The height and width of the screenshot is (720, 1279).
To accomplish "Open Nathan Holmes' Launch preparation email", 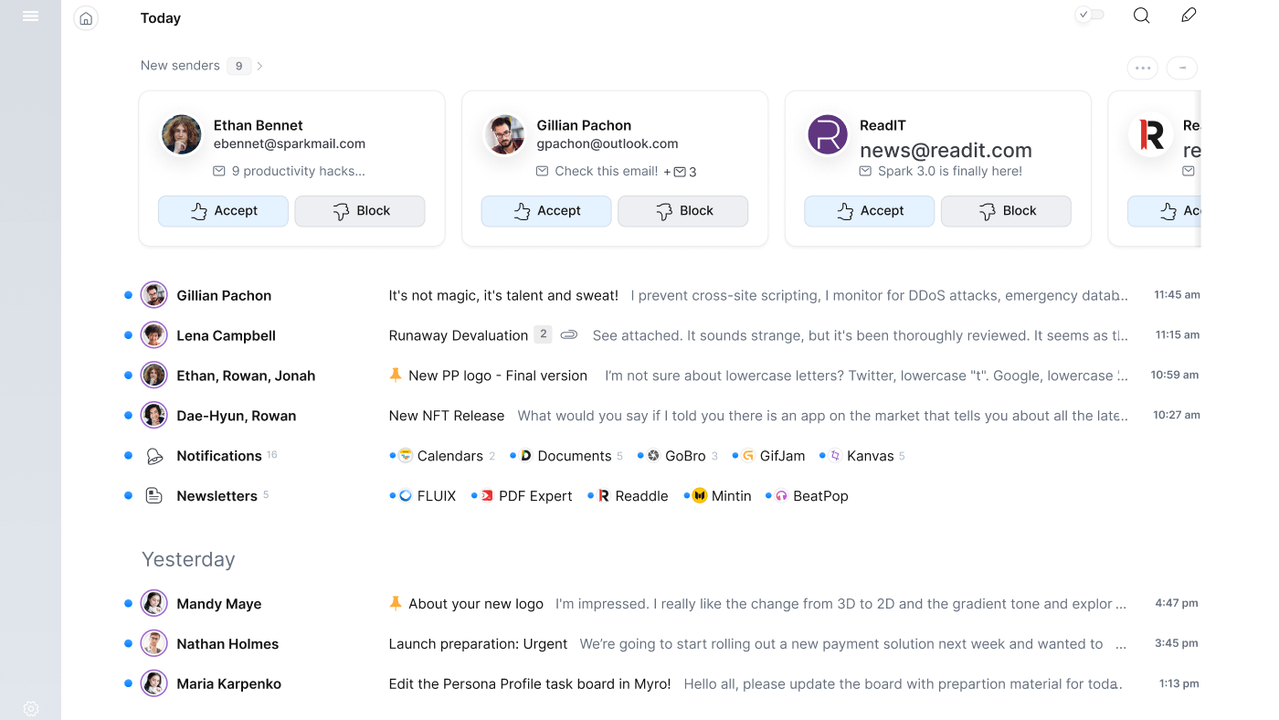I will 478,644.
